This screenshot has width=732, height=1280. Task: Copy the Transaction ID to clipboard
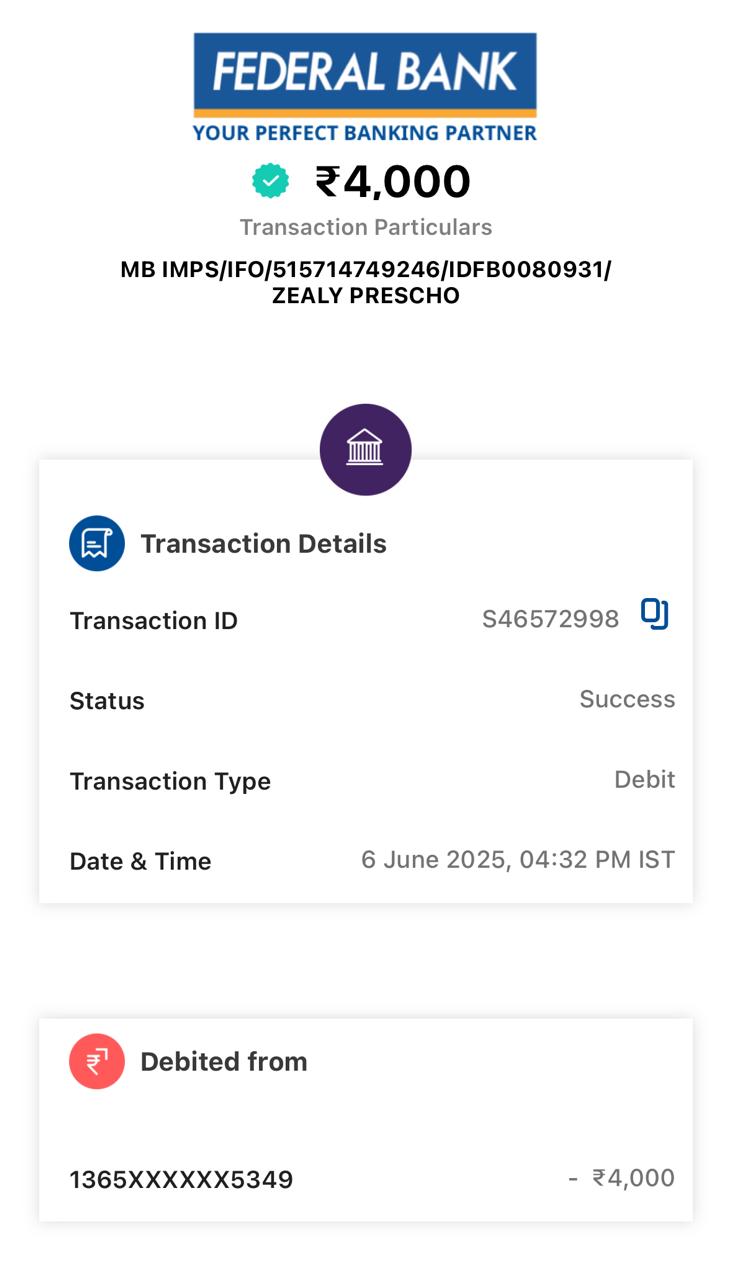(x=654, y=614)
